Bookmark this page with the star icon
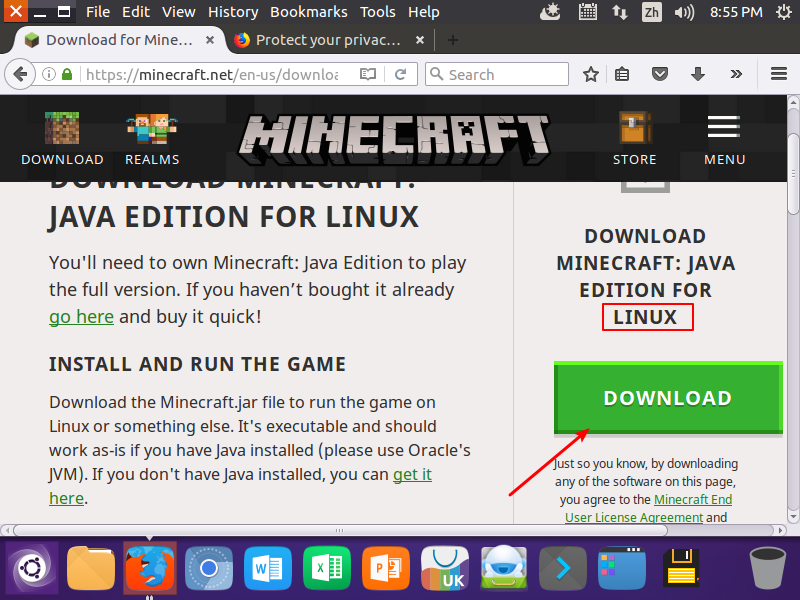 591,74
